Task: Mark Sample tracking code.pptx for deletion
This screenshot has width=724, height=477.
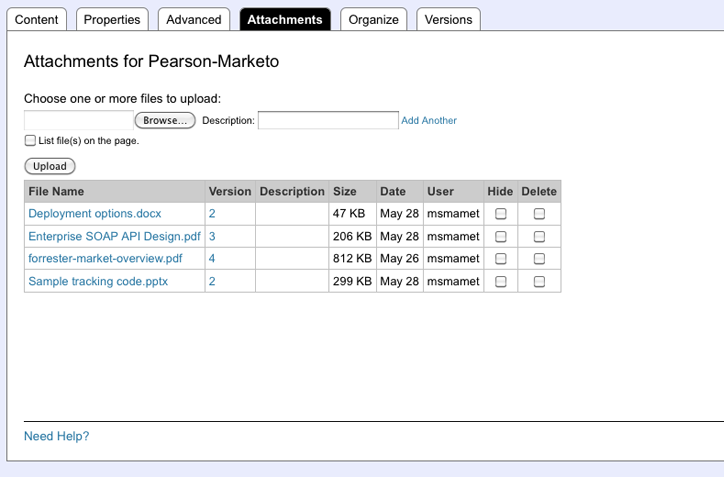Action: tap(539, 282)
